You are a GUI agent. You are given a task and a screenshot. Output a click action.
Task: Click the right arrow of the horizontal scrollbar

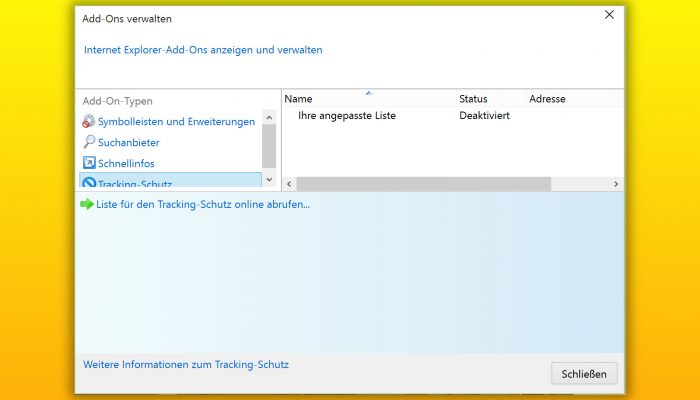616,184
